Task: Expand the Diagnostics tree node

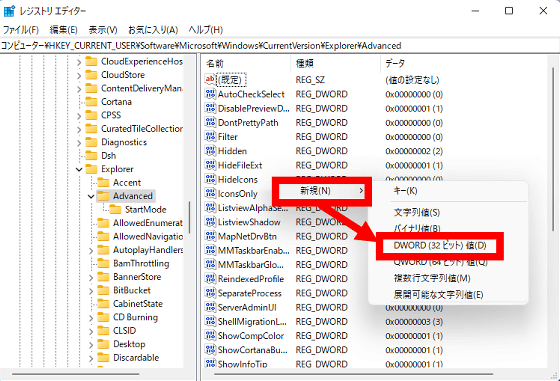Action: pos(79,143)
